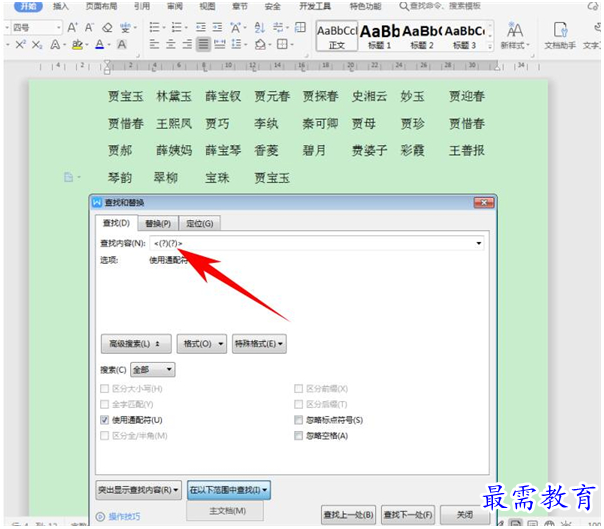Increase font size with A+ icon
The width and height of the screenshot is (604, 529).
pyautogui.click(x=72, y=27)
